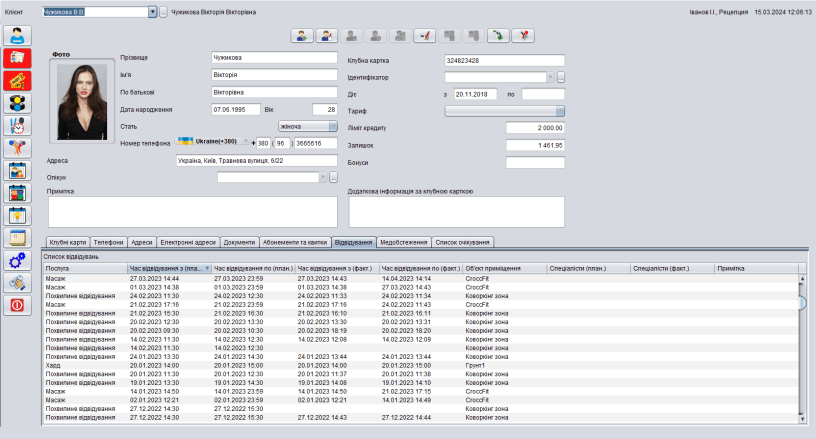This screenshot has width=816, height=439.
Task: Click the red club cards sidebar icon
Action: point(17,58)
